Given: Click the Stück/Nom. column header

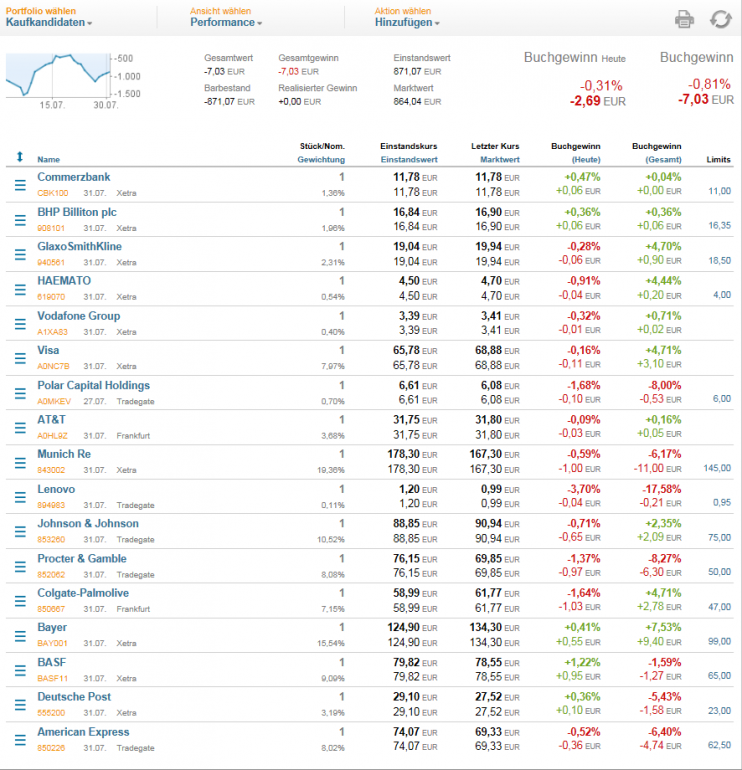Looking at the screenshot, I should pos(322,146).
